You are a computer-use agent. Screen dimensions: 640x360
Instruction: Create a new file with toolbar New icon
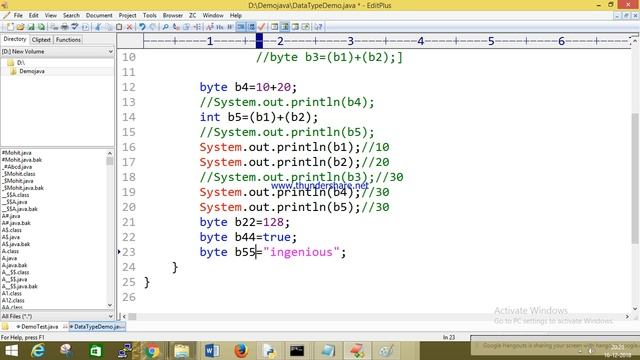pos(10,27)
